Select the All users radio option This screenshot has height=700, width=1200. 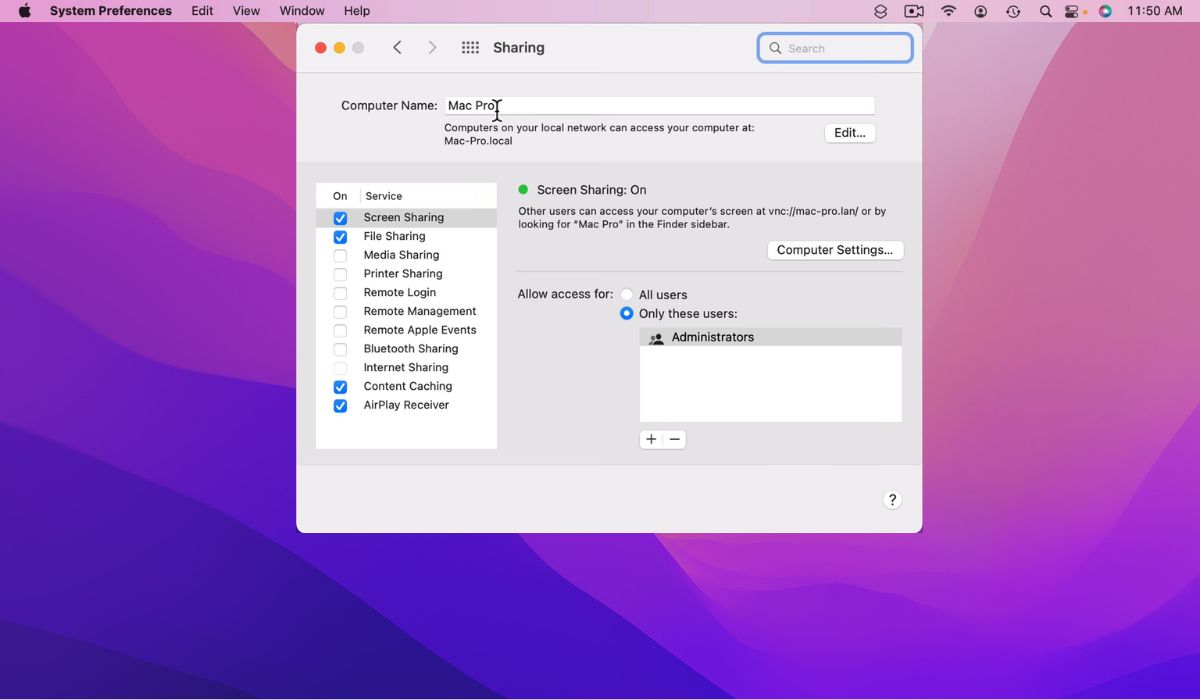point(627,295)
